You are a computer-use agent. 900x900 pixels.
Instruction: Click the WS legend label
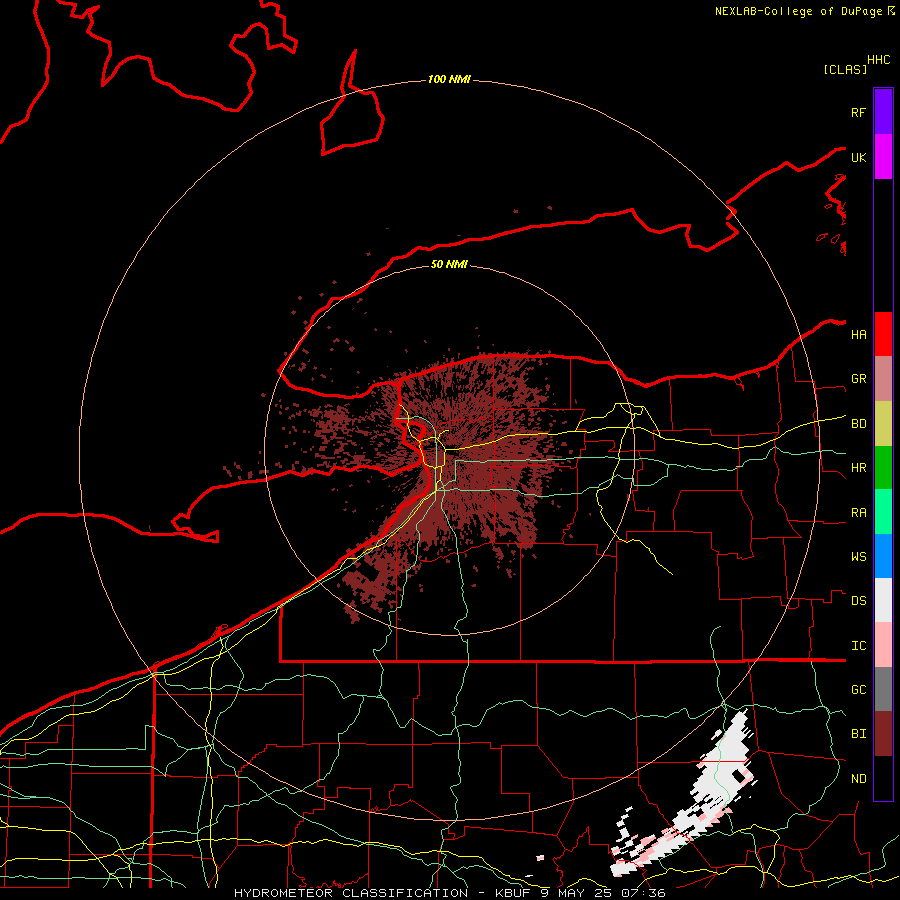[x=859, y=556]
